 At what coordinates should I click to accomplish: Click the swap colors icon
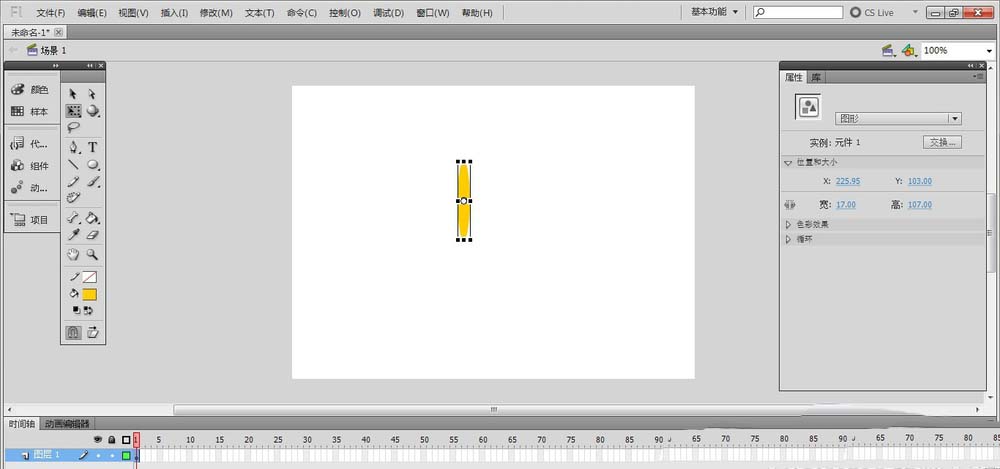tap(89, 310)
